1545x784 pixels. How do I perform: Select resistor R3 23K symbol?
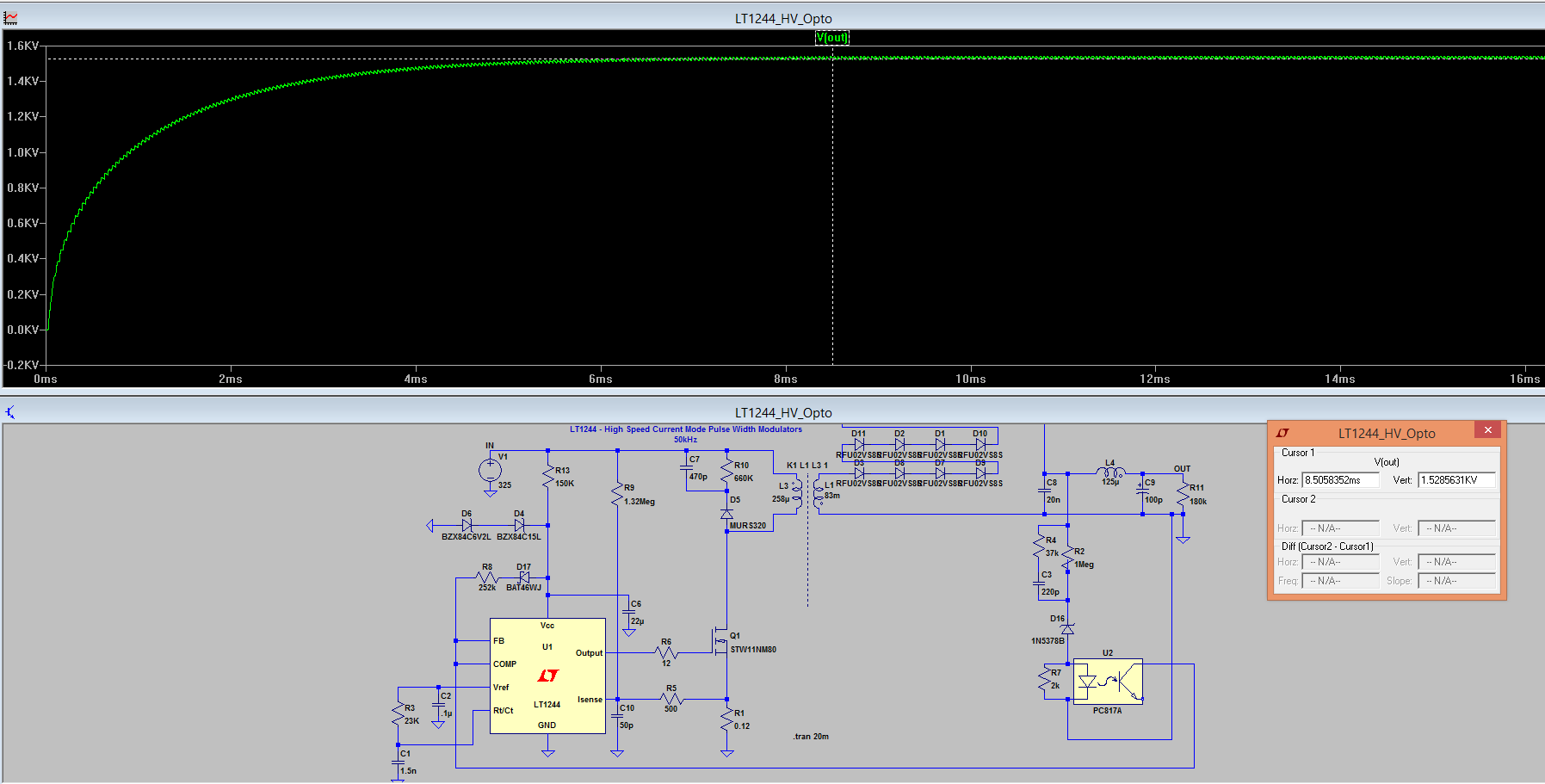399,714
